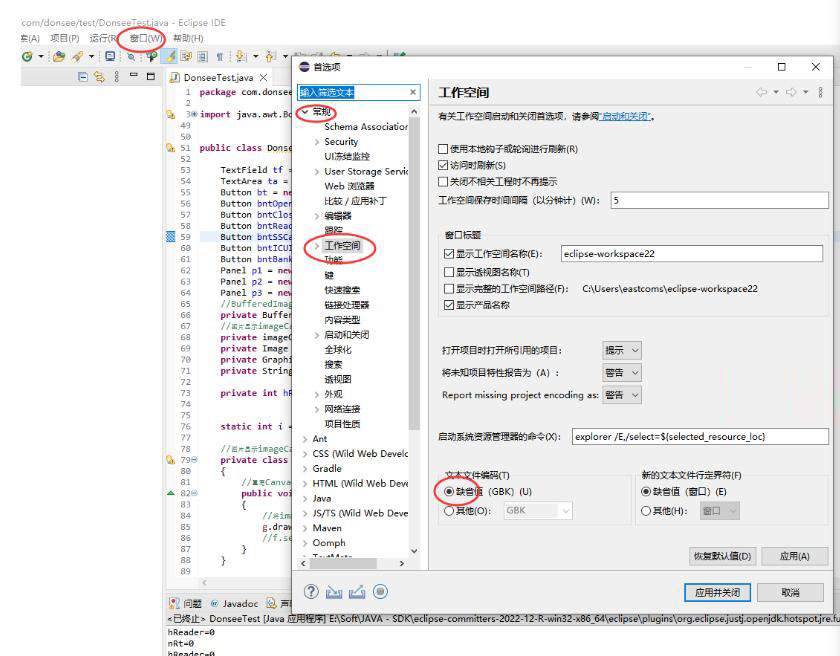Select the 其他(O) text encoding radio button
This screenshot has width=840, height=656.
448,510
